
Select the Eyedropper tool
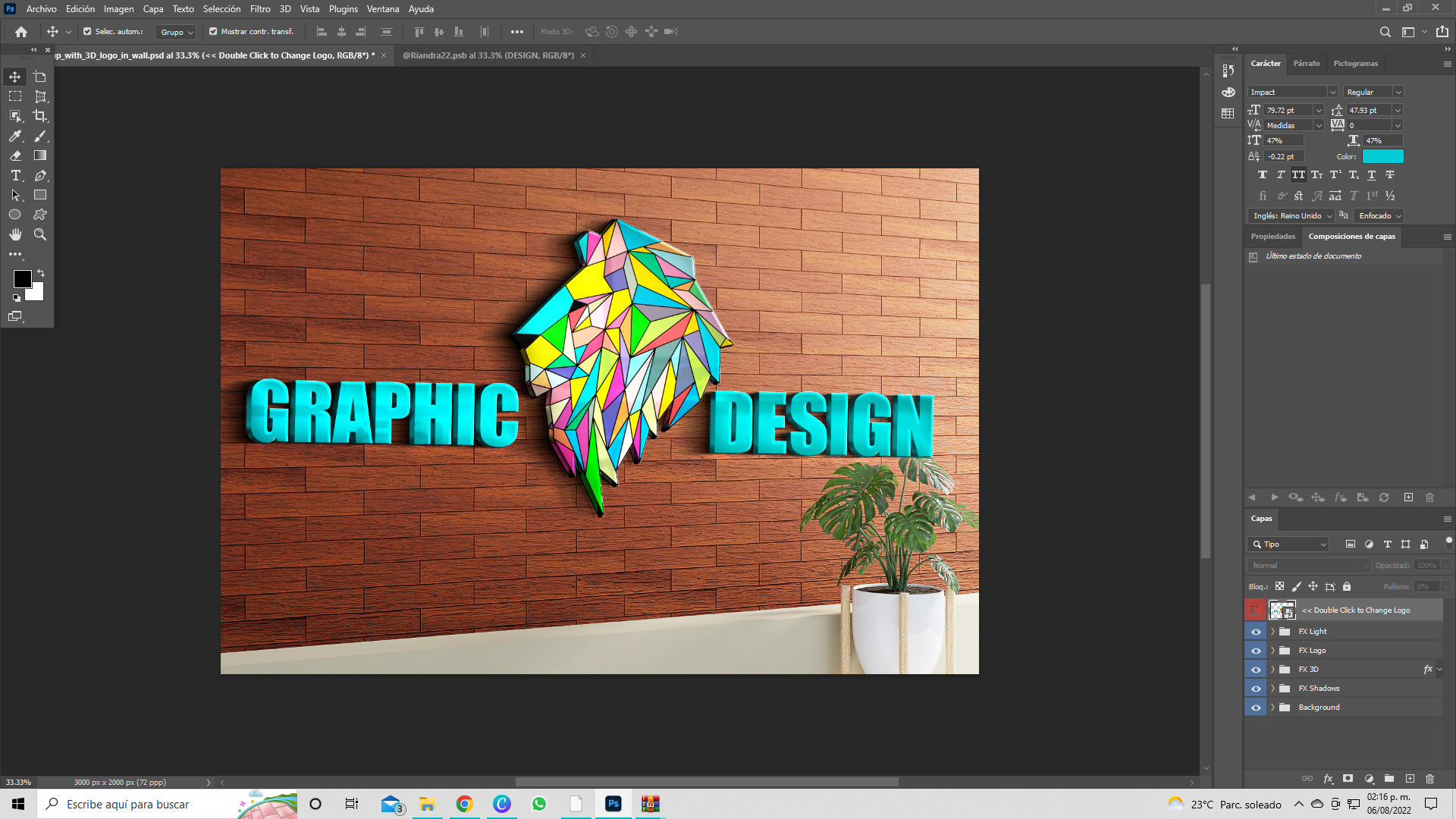(x=15, y=136)
